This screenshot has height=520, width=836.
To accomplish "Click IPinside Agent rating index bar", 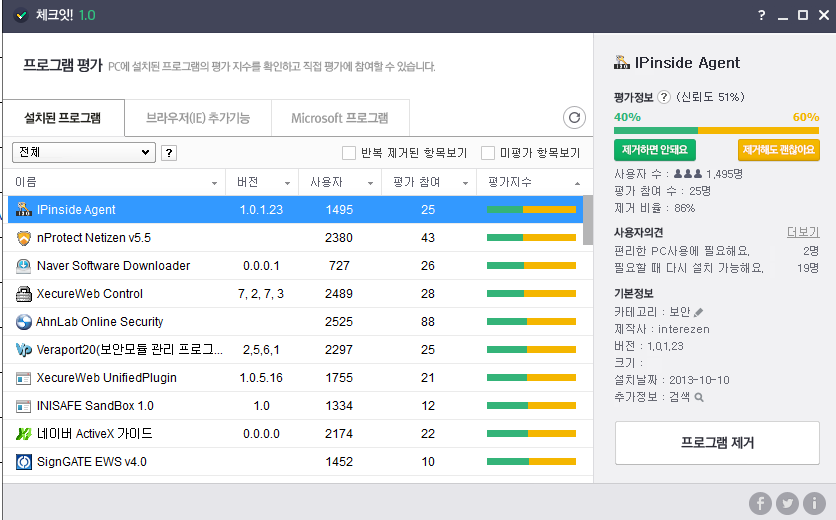I will coord(531,210).
